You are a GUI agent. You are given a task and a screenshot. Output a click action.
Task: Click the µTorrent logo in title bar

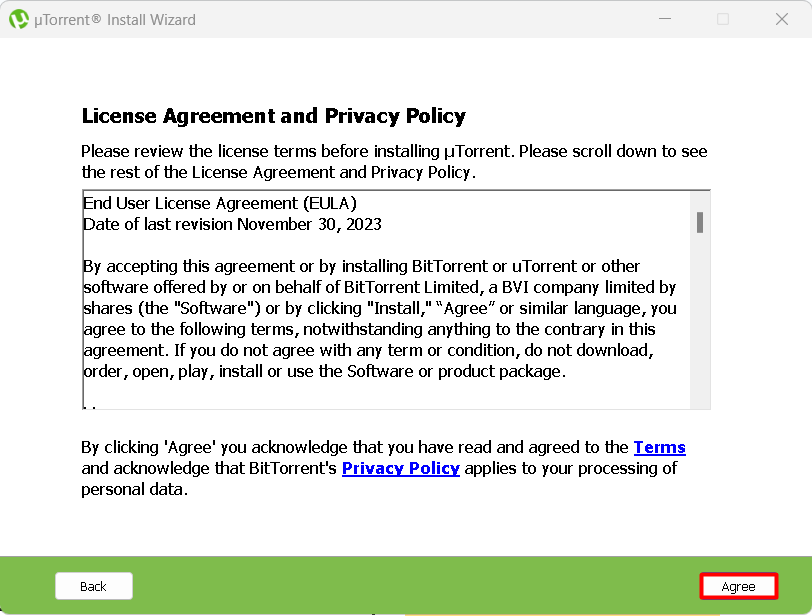(x=19, y=20)
